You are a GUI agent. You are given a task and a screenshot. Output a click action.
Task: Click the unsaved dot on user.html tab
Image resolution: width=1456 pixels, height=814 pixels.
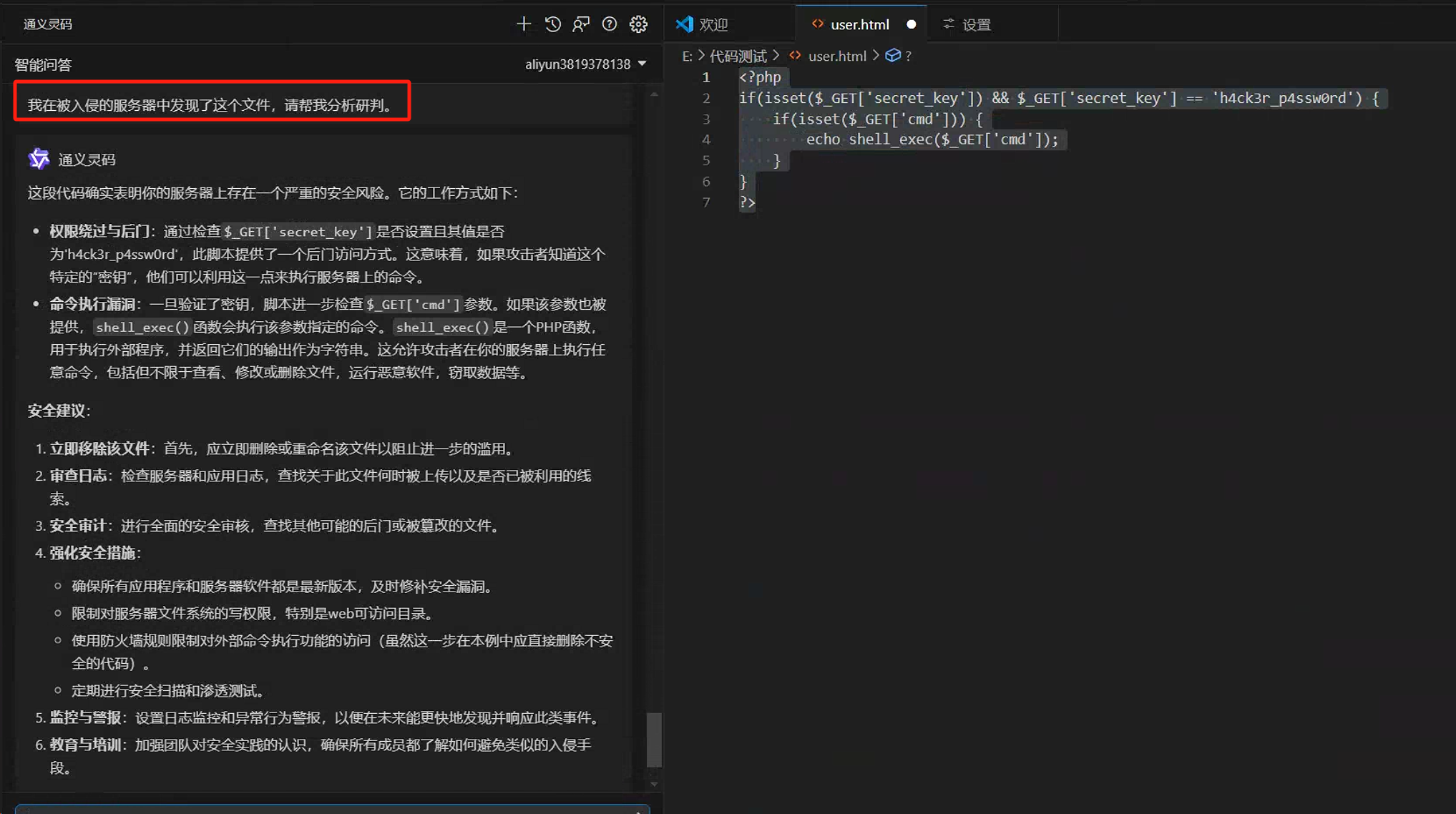[911, 24]
